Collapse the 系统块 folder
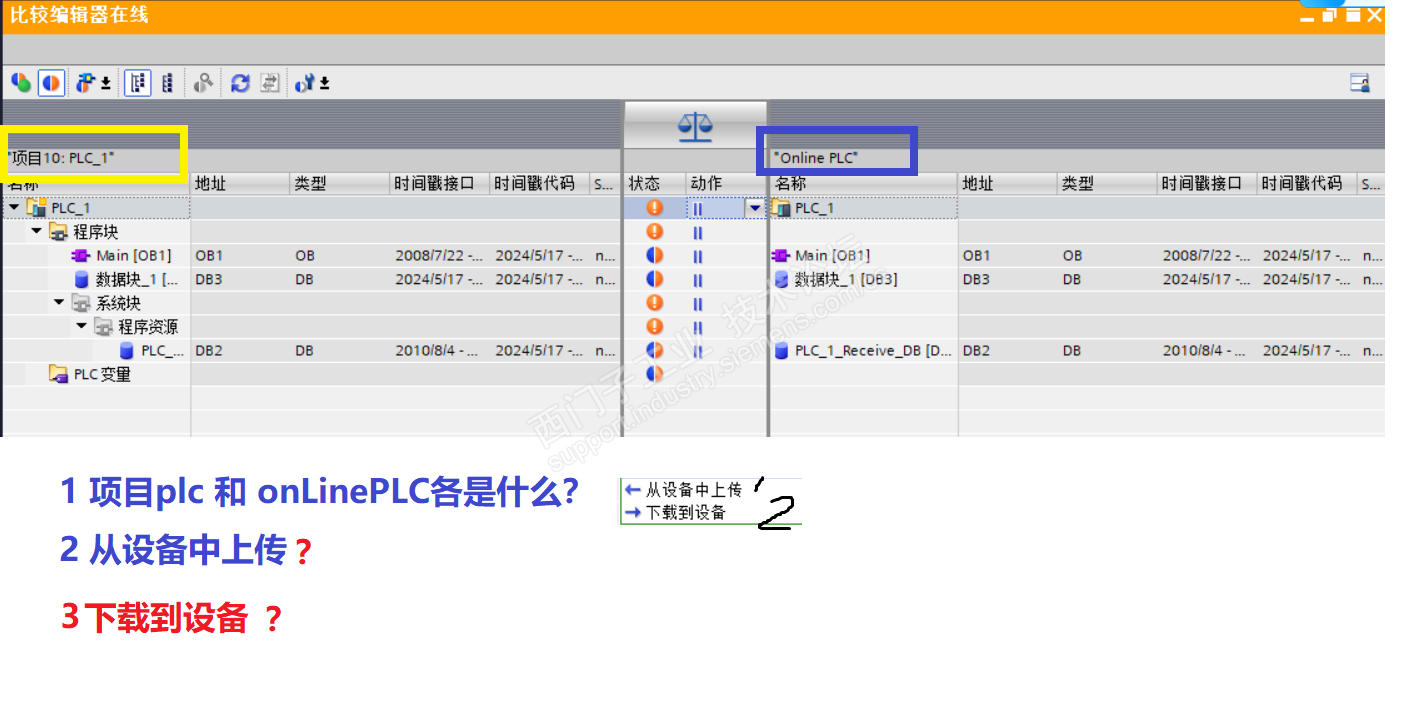The height and width of the screenshot is (706, 1416). [59, 303]
